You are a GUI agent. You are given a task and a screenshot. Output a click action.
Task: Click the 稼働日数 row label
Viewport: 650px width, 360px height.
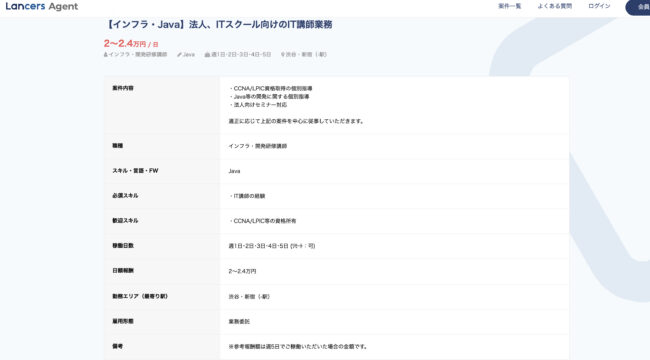point(123,246)
